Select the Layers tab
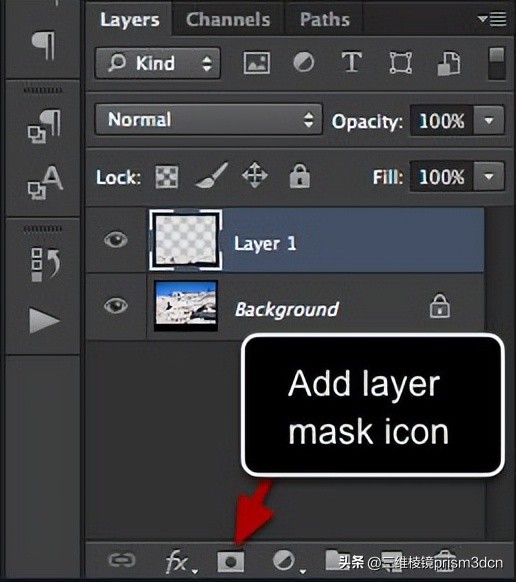Viewport: 516px width, 582px height. pos(130,20)
